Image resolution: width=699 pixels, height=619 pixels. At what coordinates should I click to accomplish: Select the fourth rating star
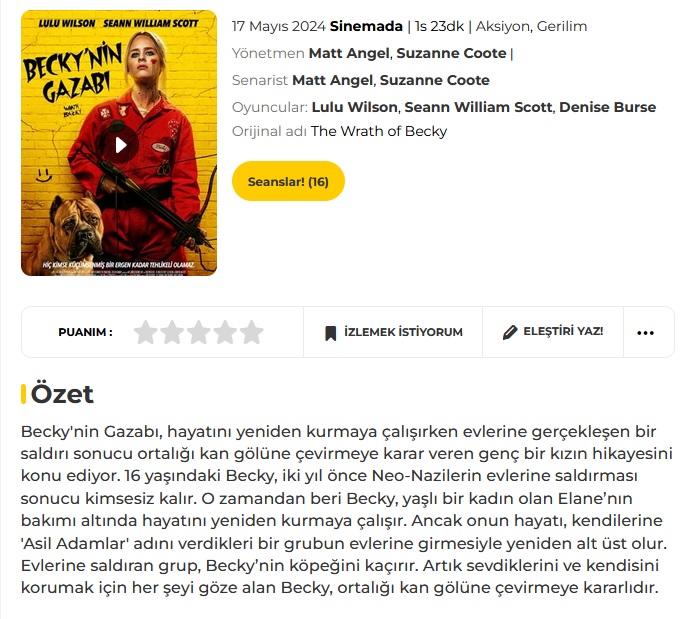(225, 332)
